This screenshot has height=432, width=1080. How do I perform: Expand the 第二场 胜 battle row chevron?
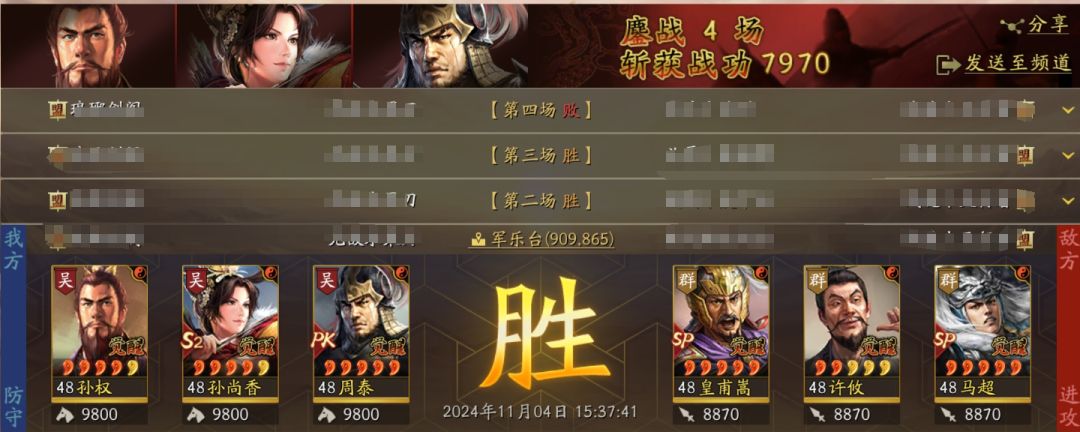(1068, 200)
